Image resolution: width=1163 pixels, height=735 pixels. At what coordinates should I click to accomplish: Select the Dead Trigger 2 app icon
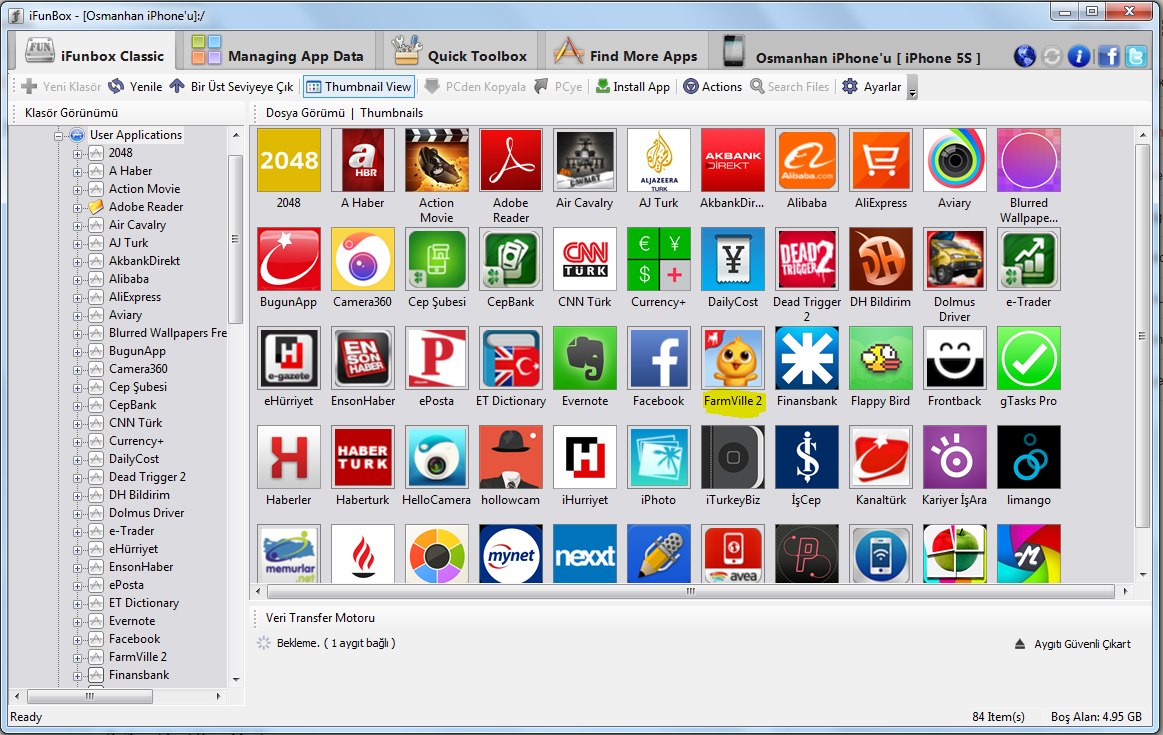(806, 259)
